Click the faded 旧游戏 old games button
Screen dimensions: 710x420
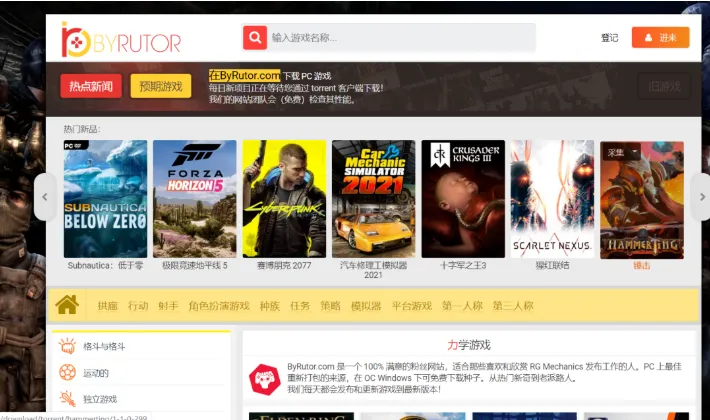[664, 86]
